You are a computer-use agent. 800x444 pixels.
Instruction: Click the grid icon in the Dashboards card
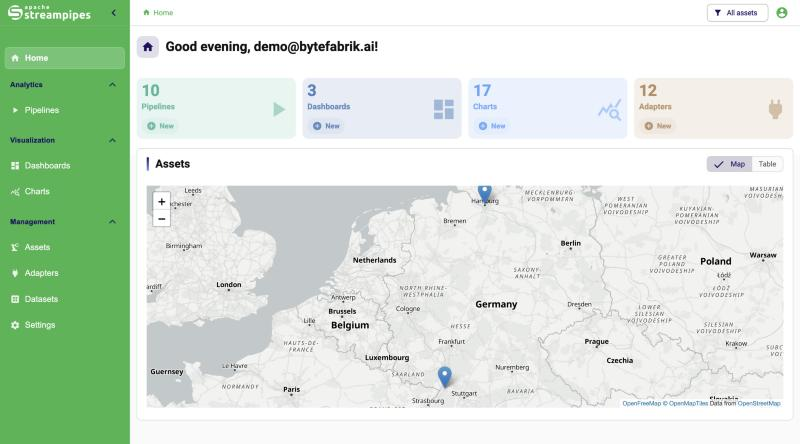tap(443, 109)
